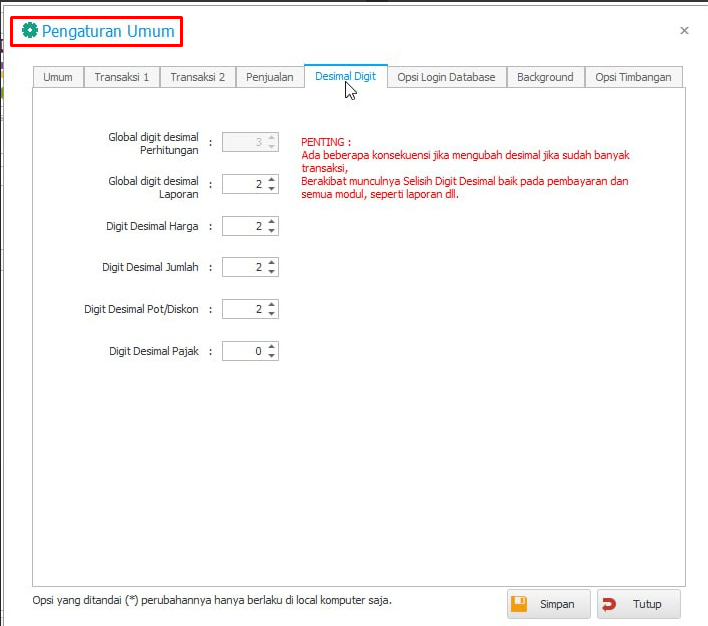Image resolution: width=708 pixels, height=626 pixels.
Task: Increase Digit Desimal Pajak value
Action: [x=272, y=347]
